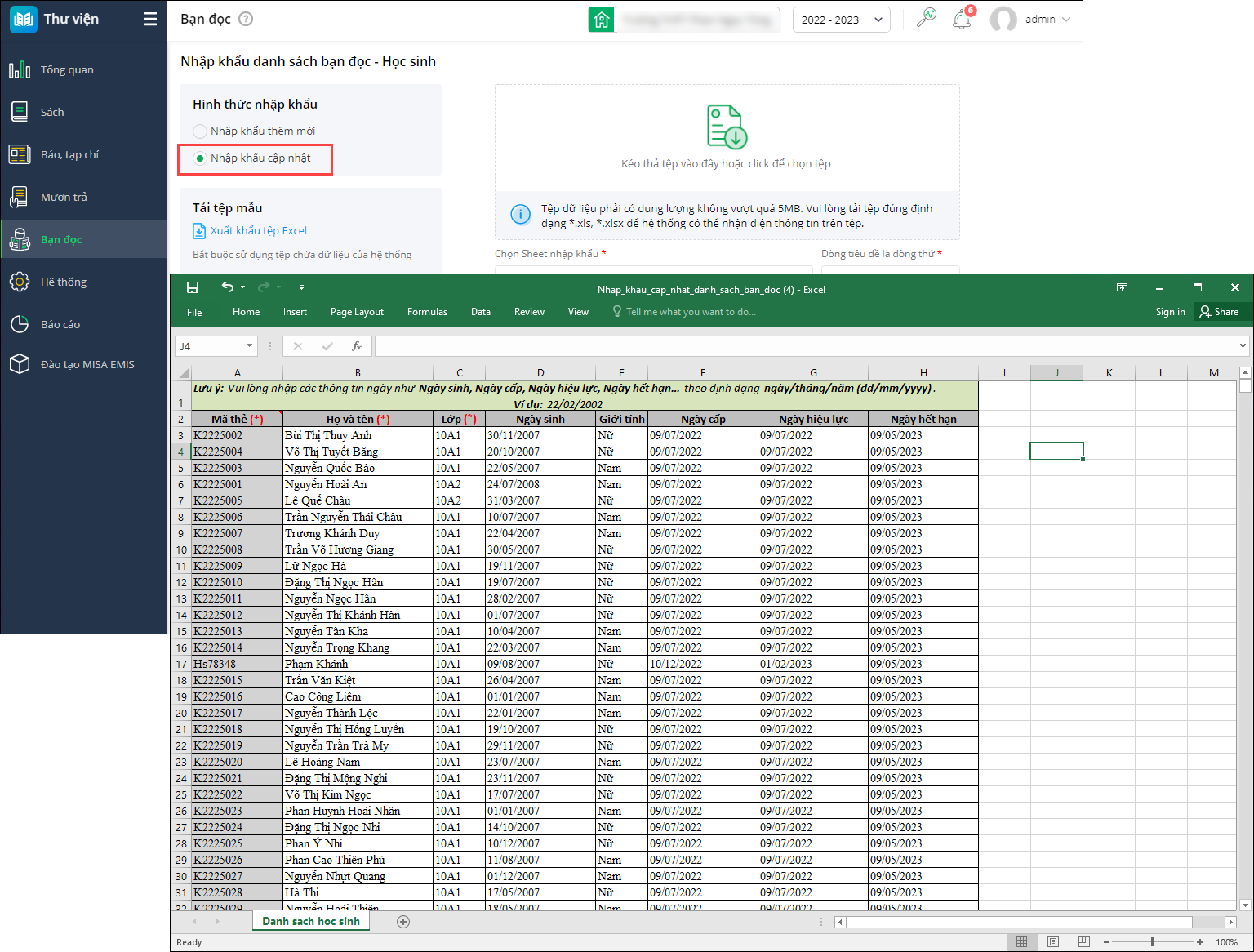The width and height of the screenshot is (1254, 952).
Task: Select the Danh sach hoc sinh sheet tab
Action: (x=310, y=921)
